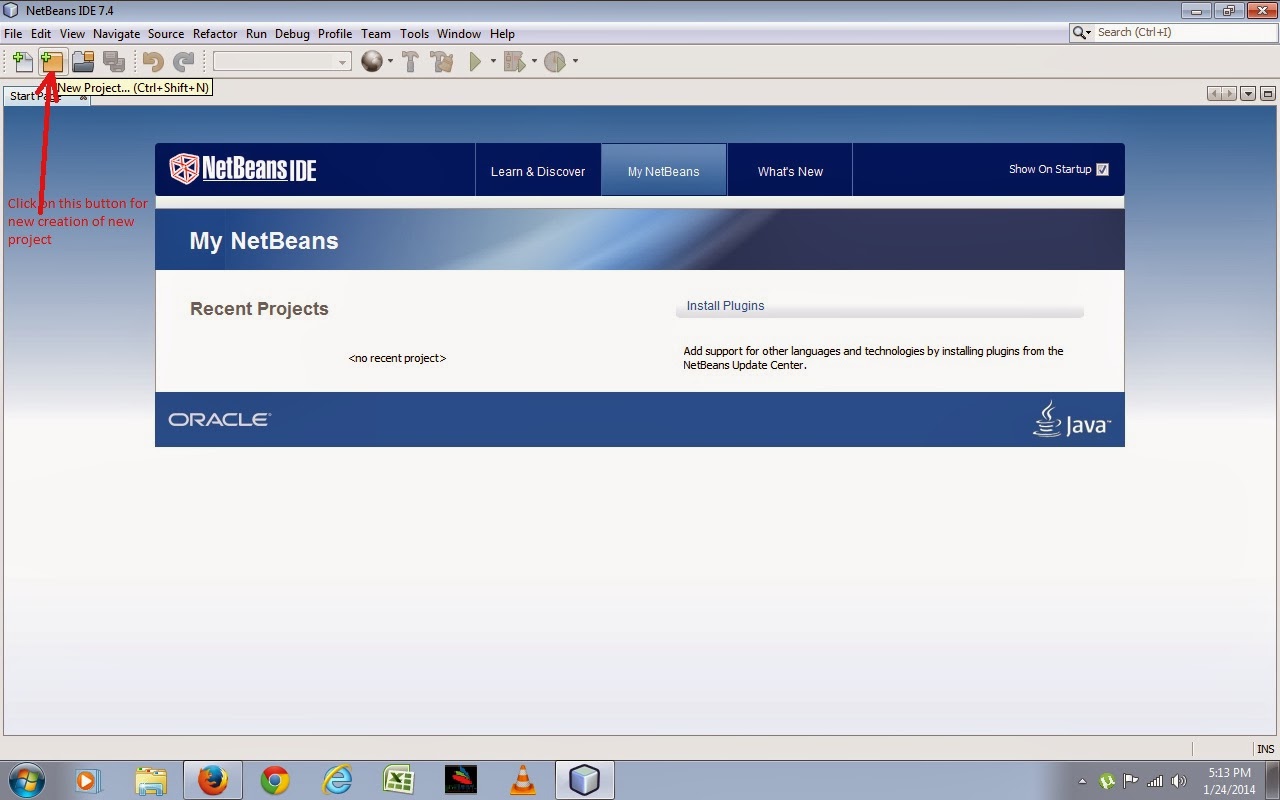
Task: Click the Open Project folder icon
Action: (83, 62)
